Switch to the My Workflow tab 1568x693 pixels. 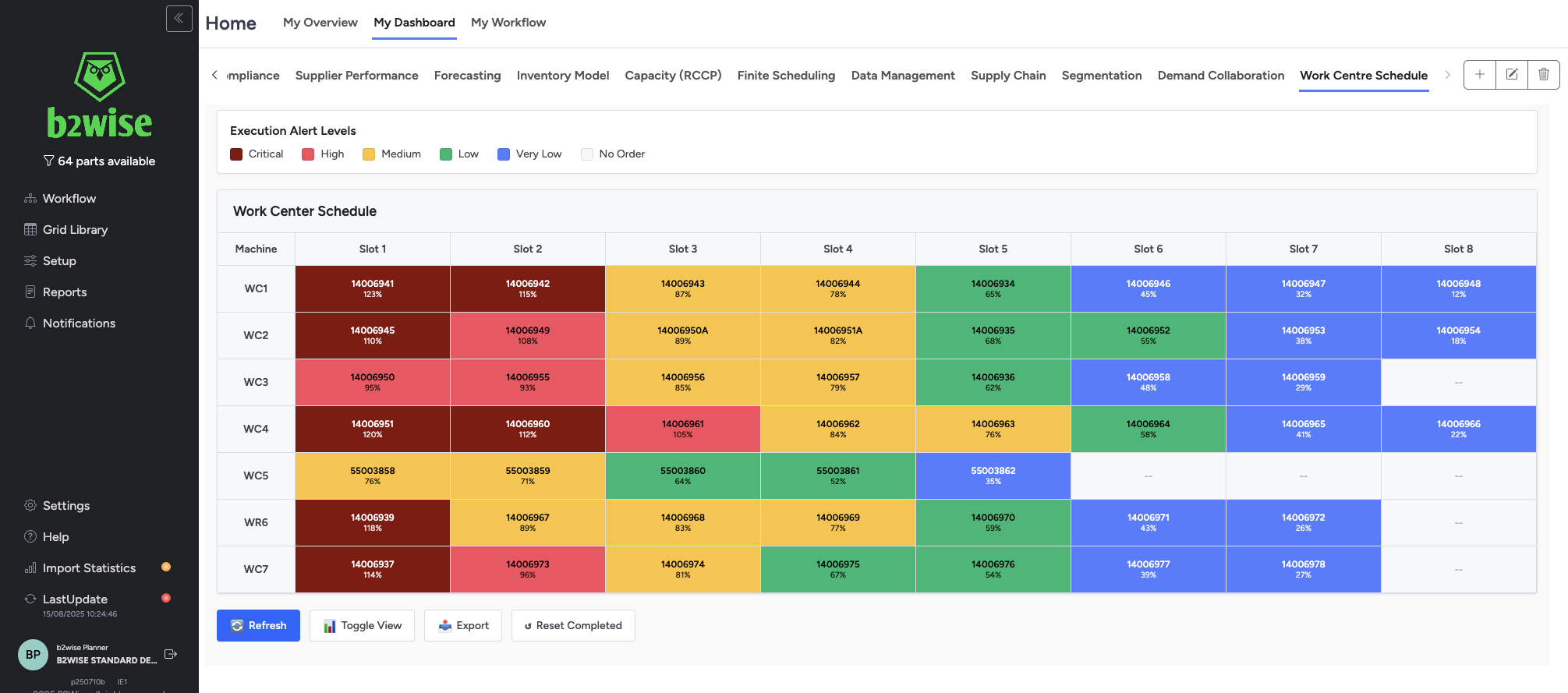[x=508, y=23]
